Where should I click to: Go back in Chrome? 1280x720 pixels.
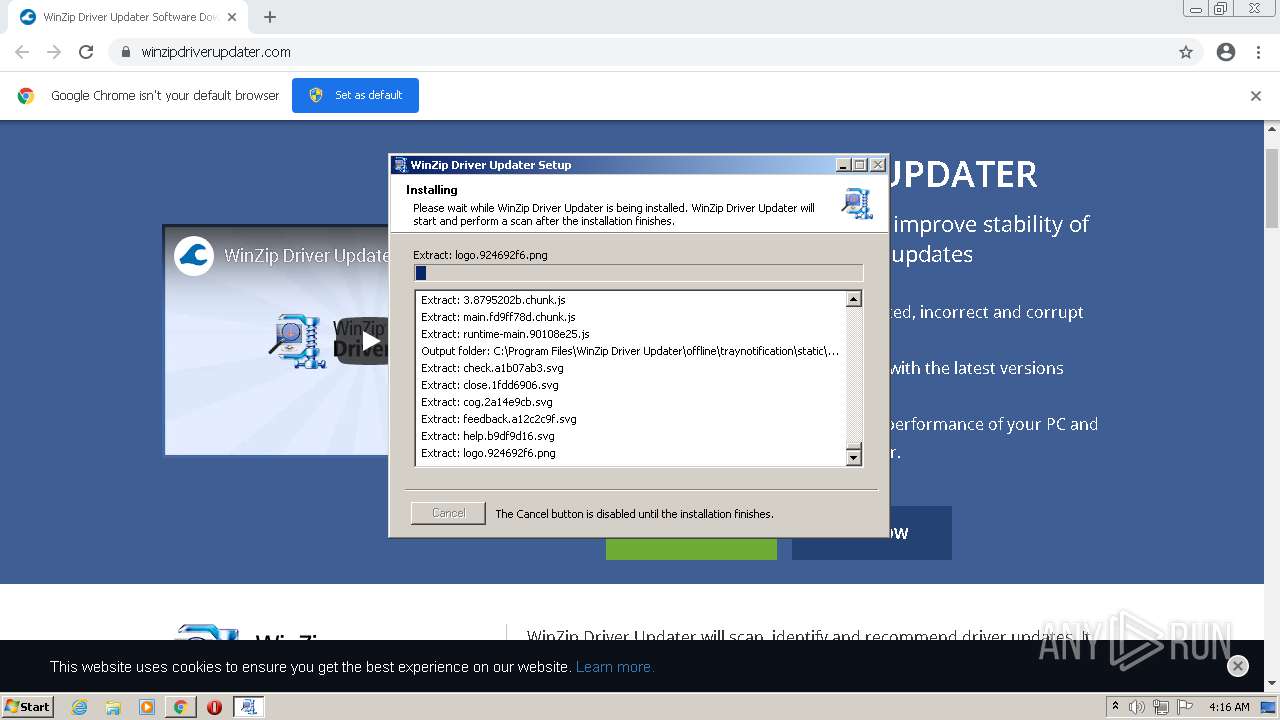point(22,52)
